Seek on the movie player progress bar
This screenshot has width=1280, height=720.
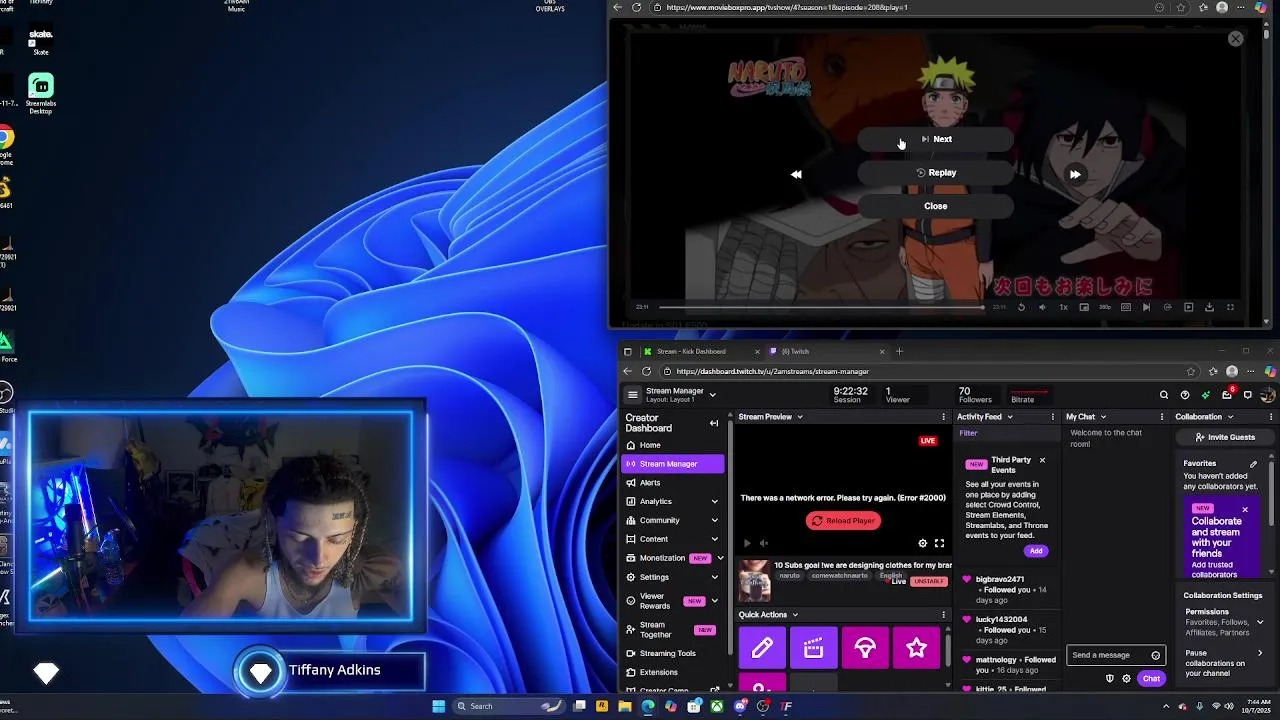[820, 307]
